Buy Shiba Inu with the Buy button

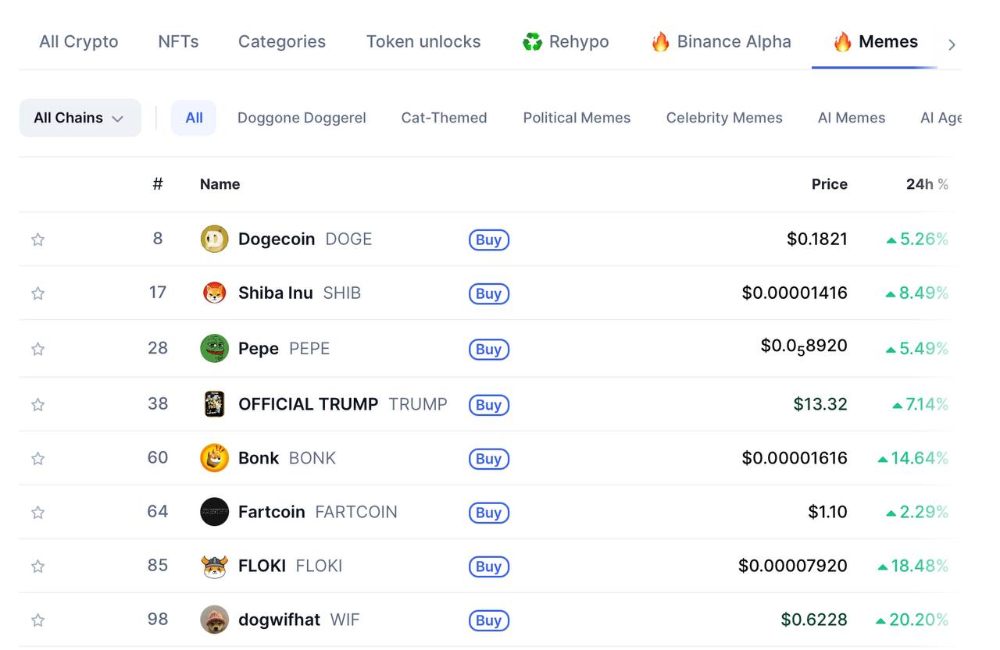[489, 293]
